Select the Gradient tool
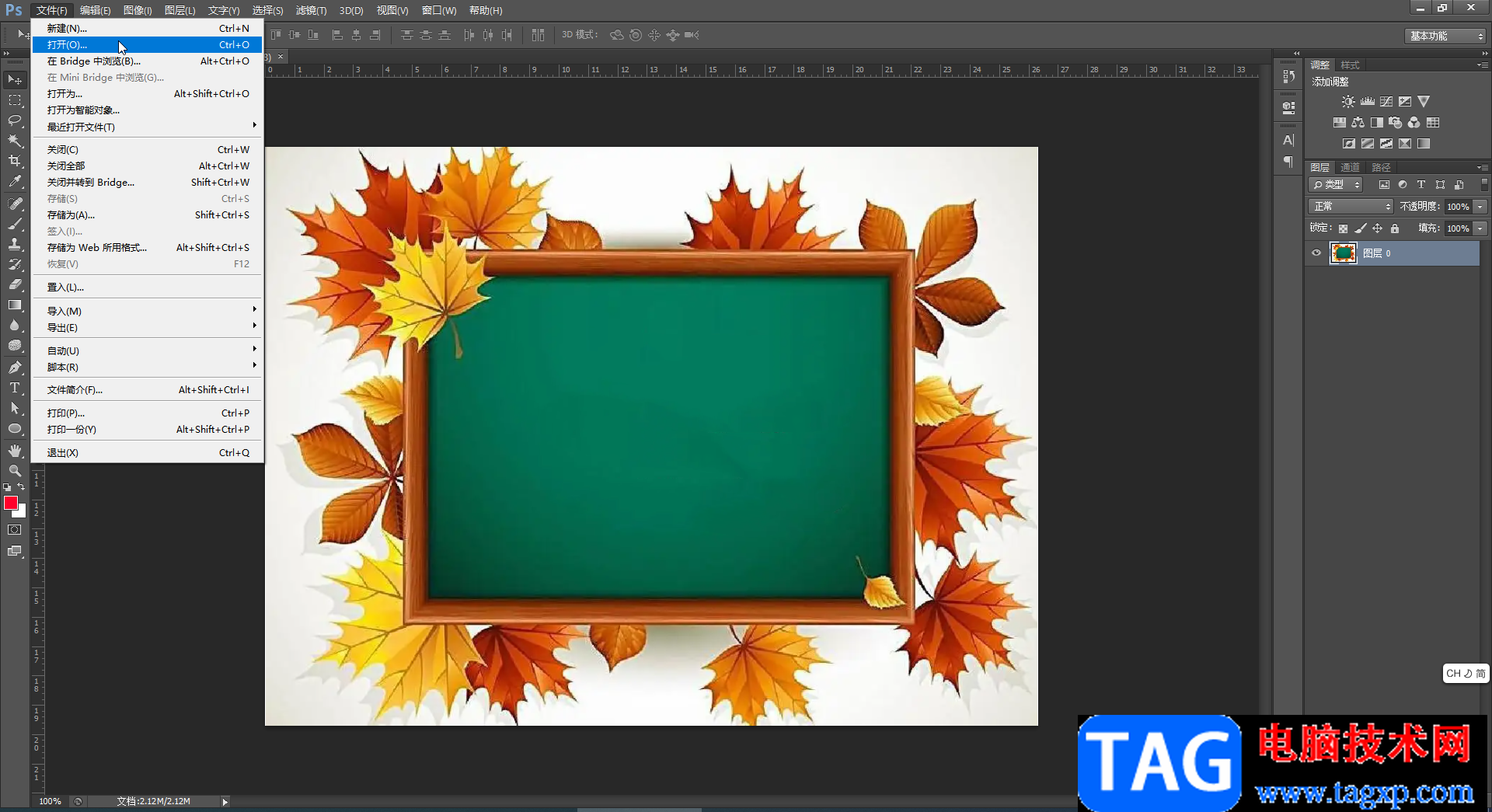 click(15, 305)
